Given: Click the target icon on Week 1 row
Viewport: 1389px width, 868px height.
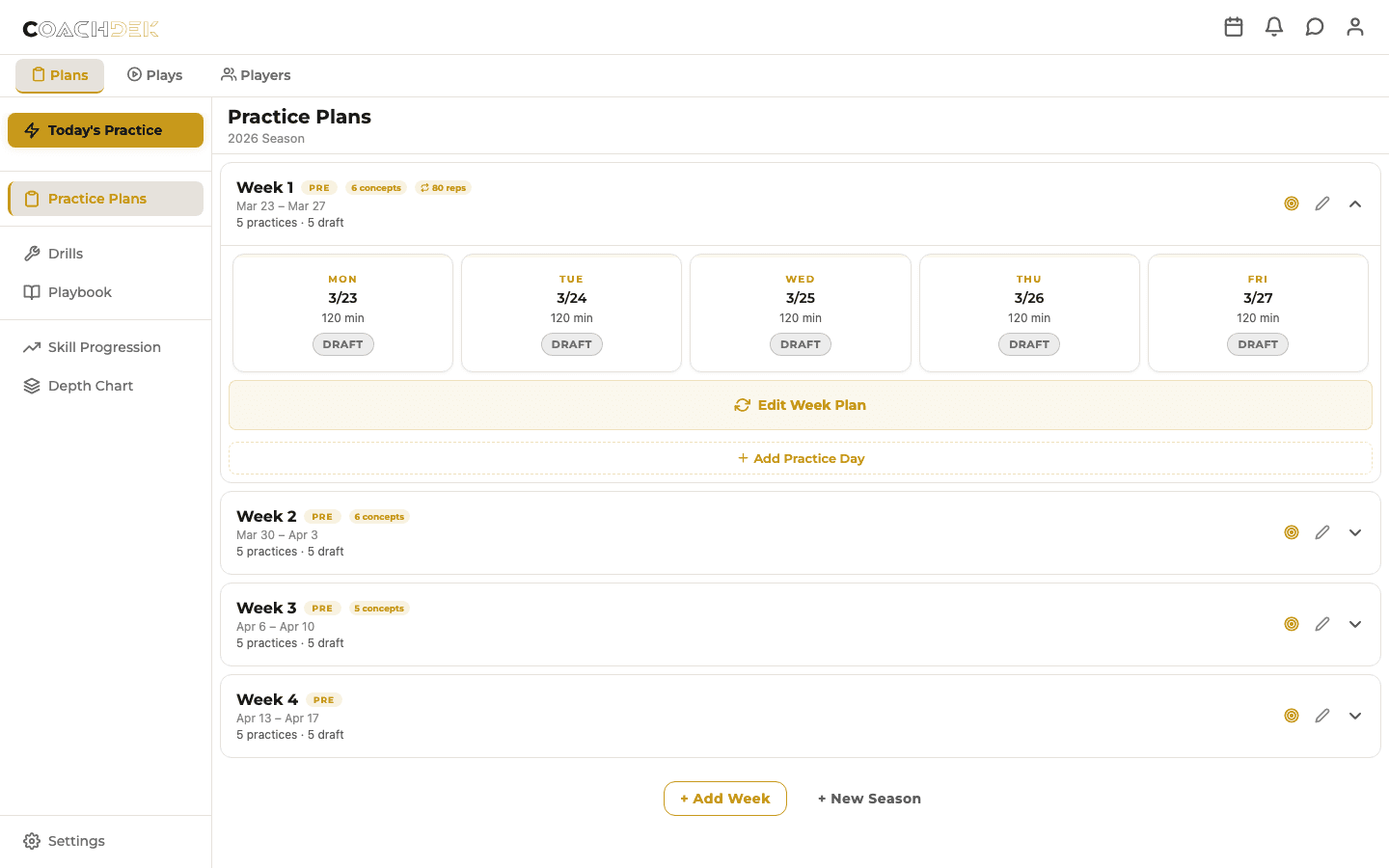Looking at the screenshot, I should (1292, 203).
